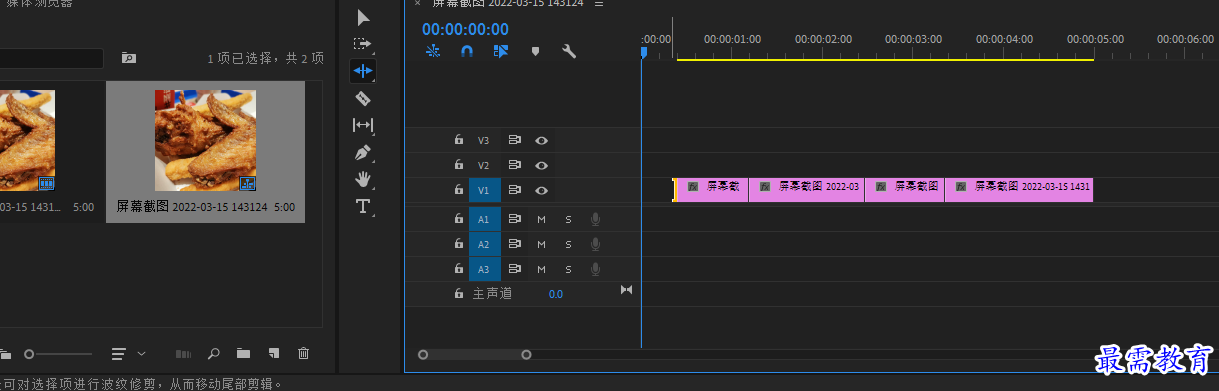
Task: Click the project thumbnail zoom slider handle
Action: tap(29, 354)
